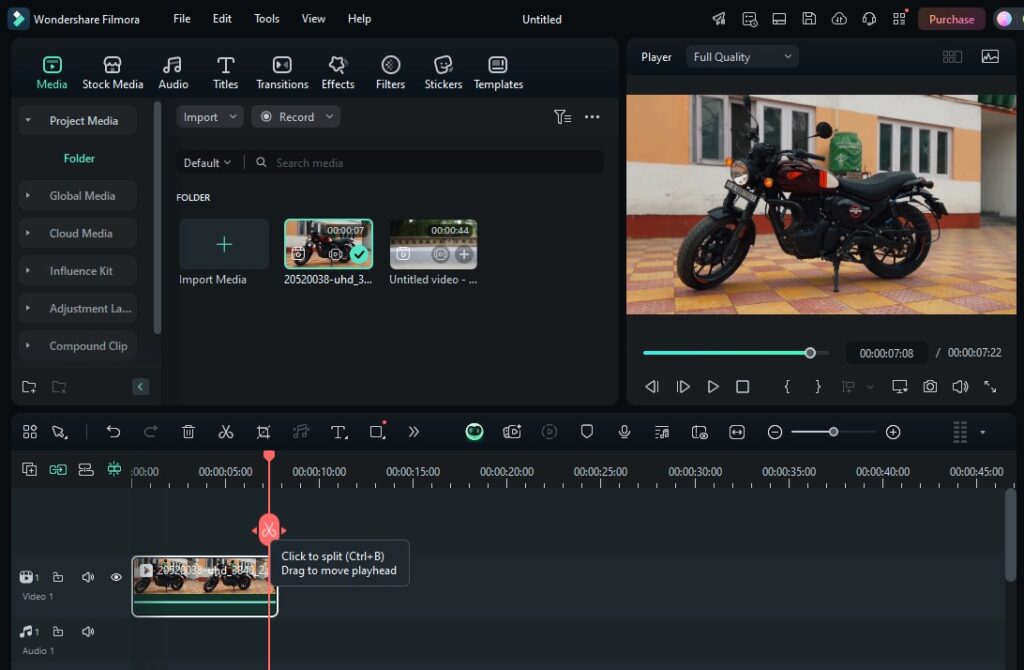Hide the Video 1 track with eye icon
Screen dimensions: 1024x670
116,577
